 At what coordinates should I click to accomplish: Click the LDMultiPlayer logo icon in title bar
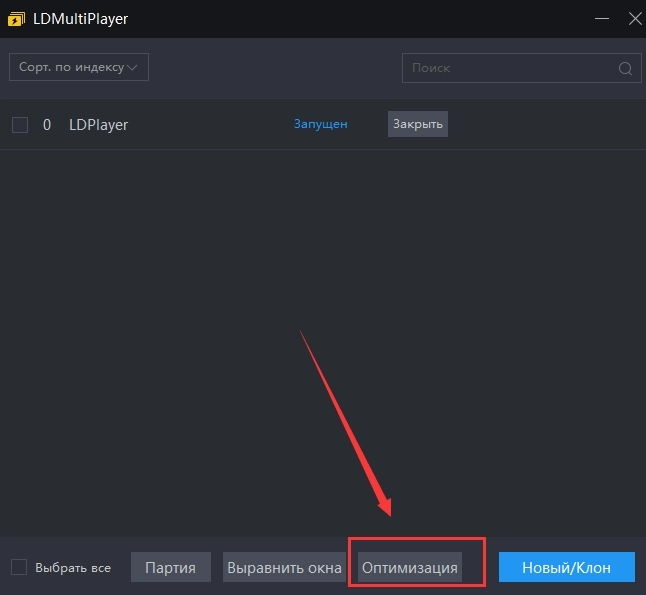[16, 18]
